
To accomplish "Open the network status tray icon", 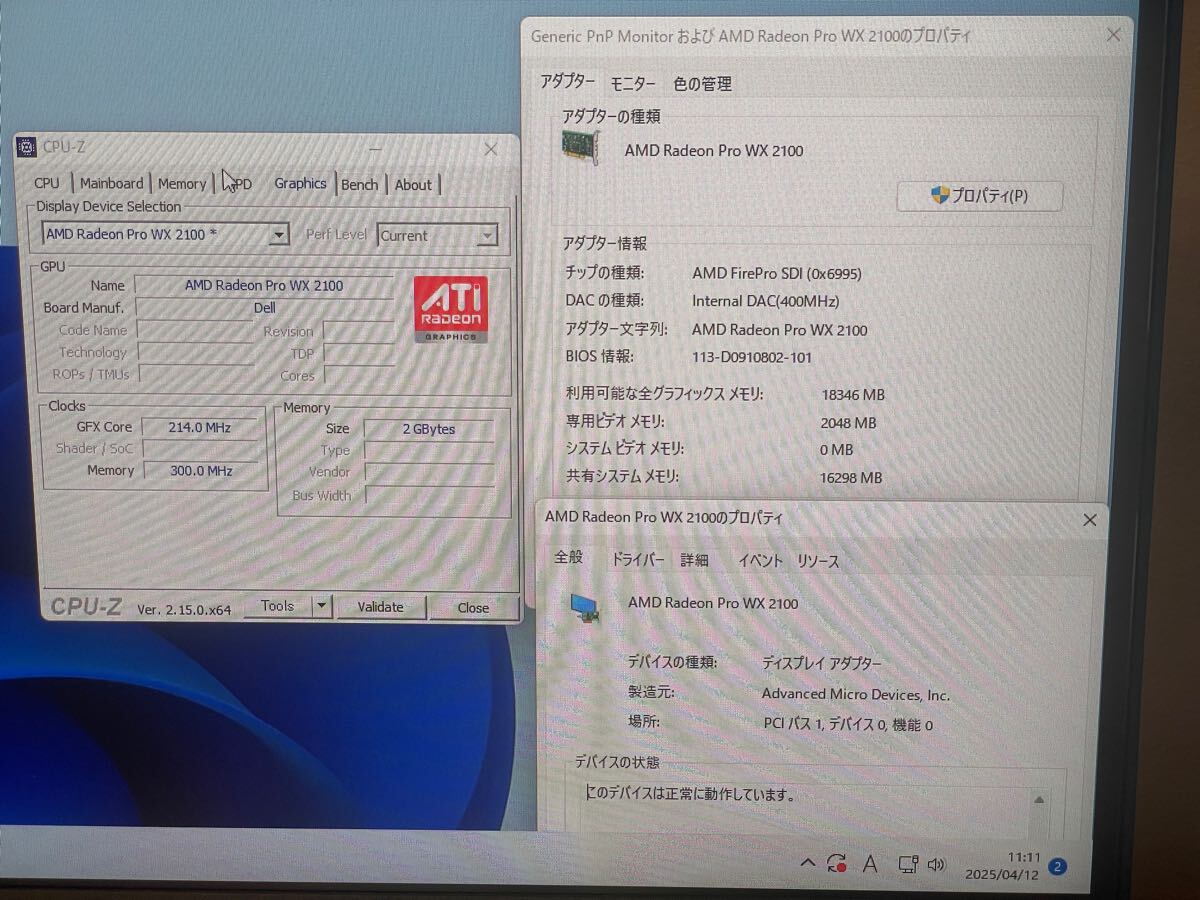I will pos(907,865).
